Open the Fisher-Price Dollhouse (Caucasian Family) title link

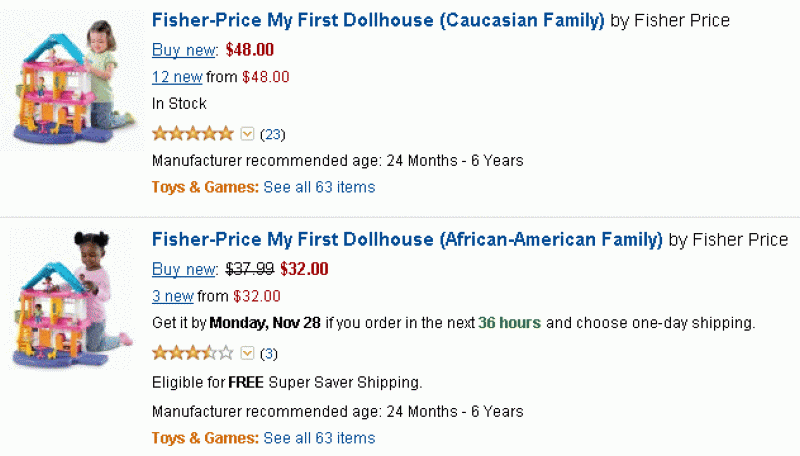[378, 20]
